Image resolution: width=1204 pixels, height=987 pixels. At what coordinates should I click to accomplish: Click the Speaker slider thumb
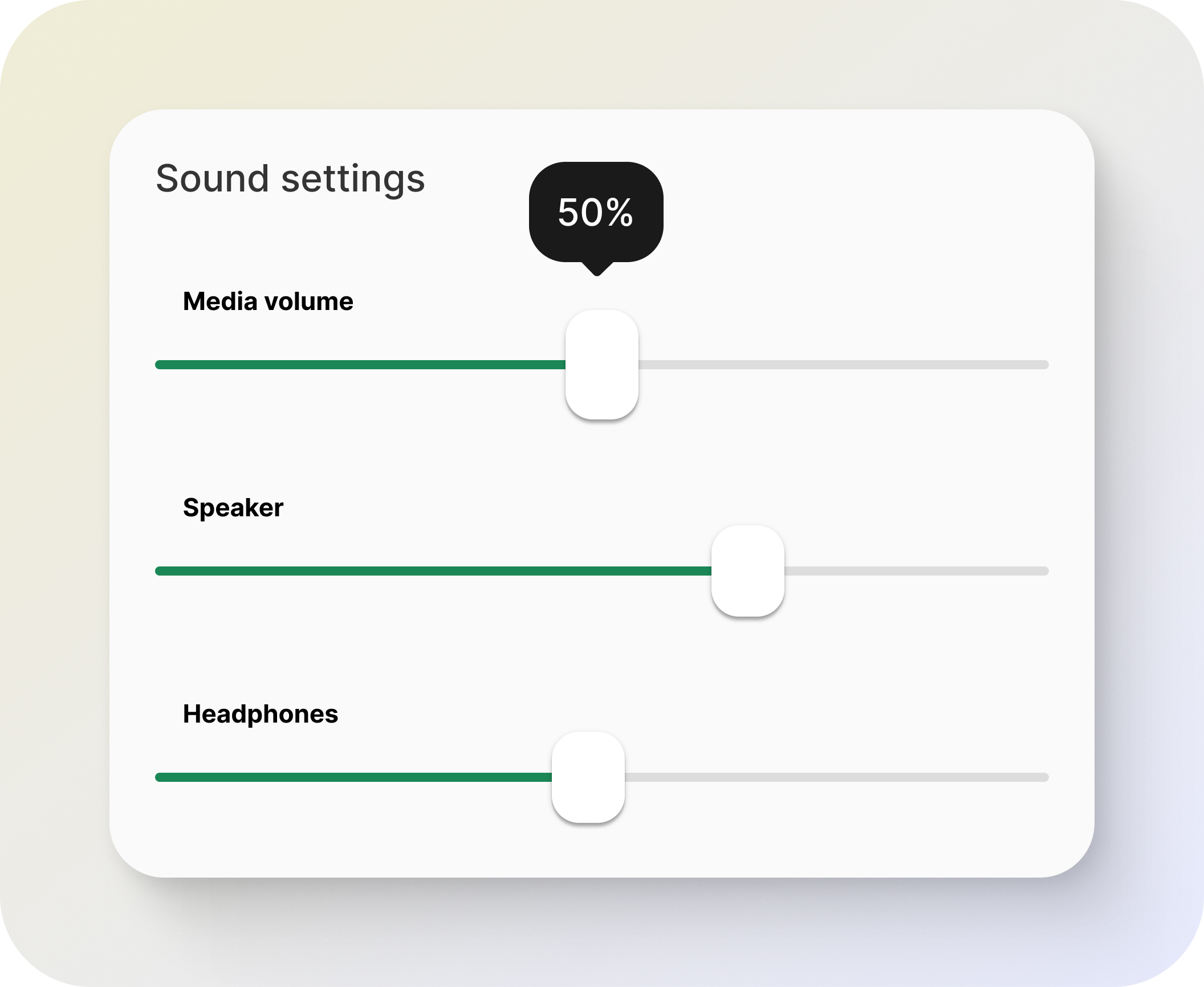click(x=747, y=571)
